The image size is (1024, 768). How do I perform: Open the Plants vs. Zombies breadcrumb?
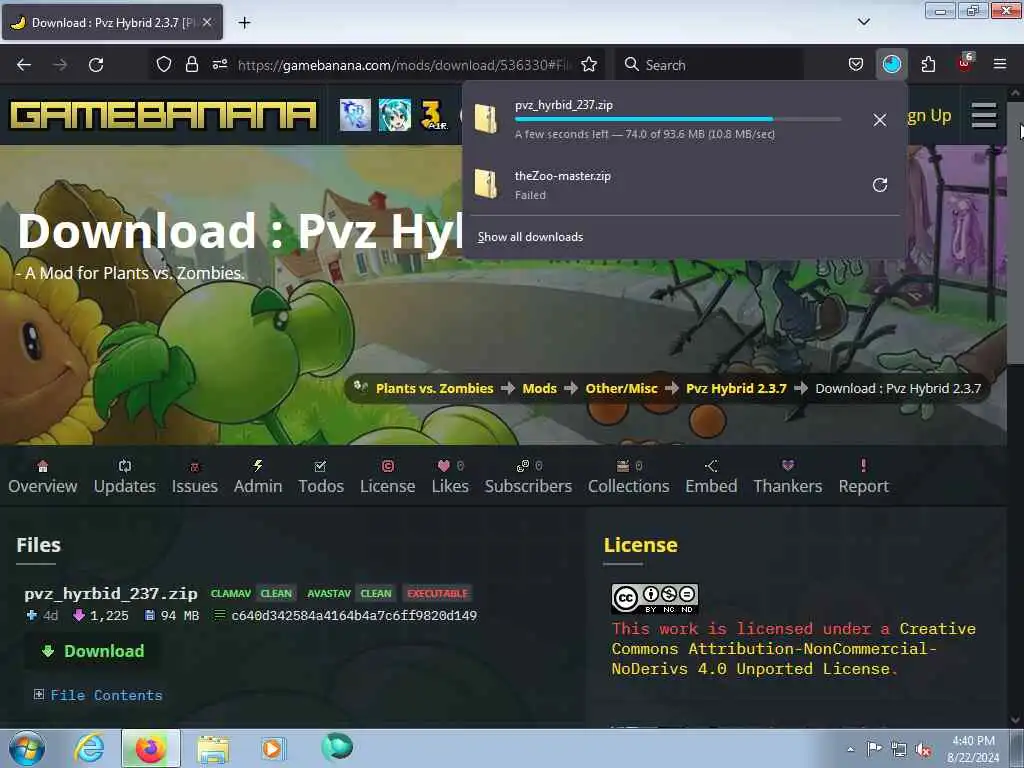point(434,389)
